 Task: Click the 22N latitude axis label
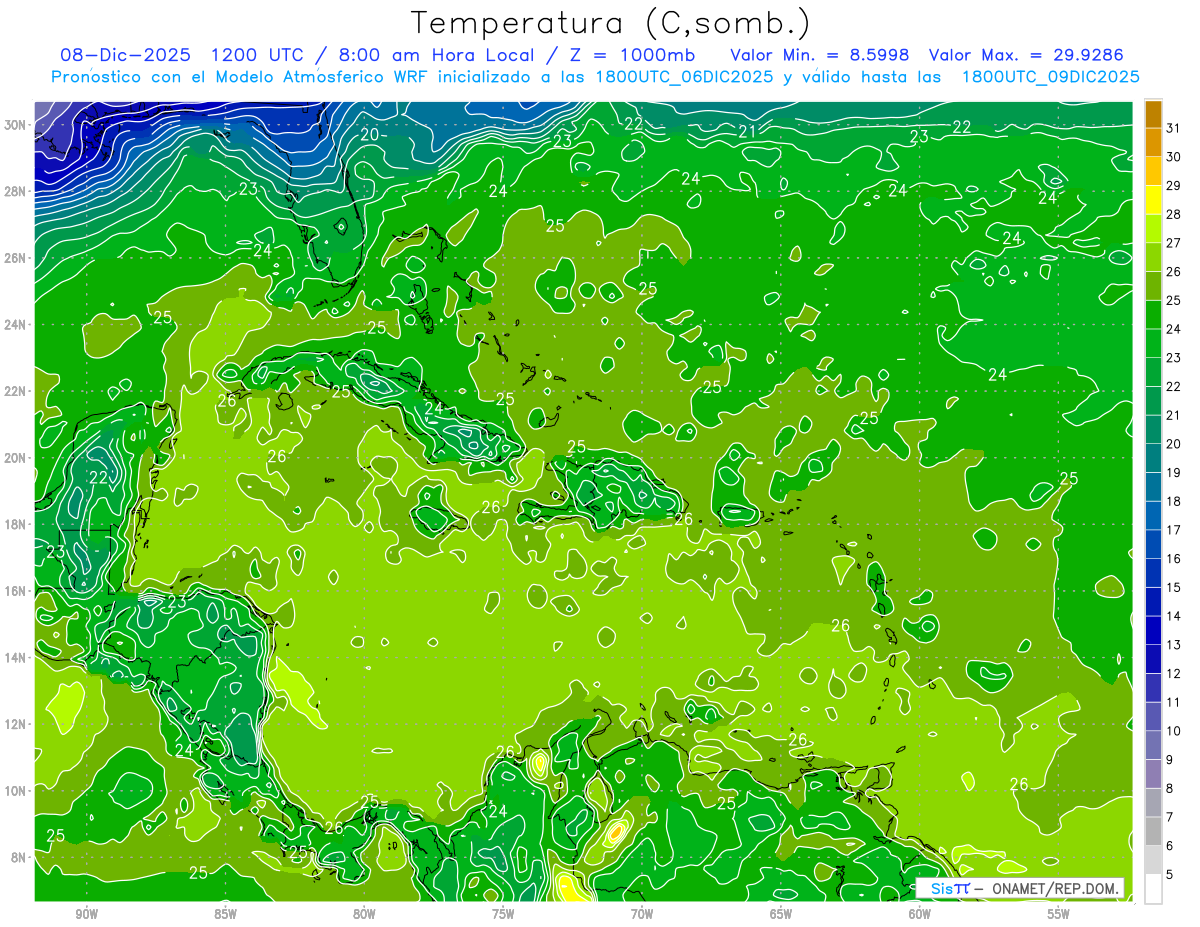click(16, 391)
